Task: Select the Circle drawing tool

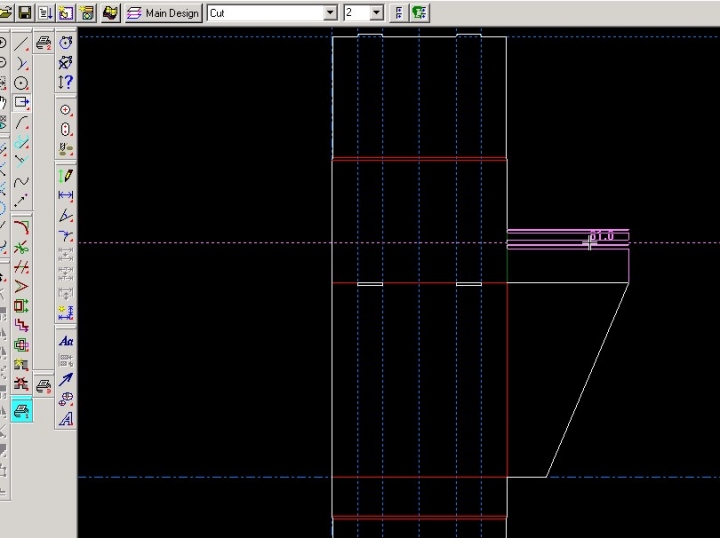Action: tap(21, 83)
